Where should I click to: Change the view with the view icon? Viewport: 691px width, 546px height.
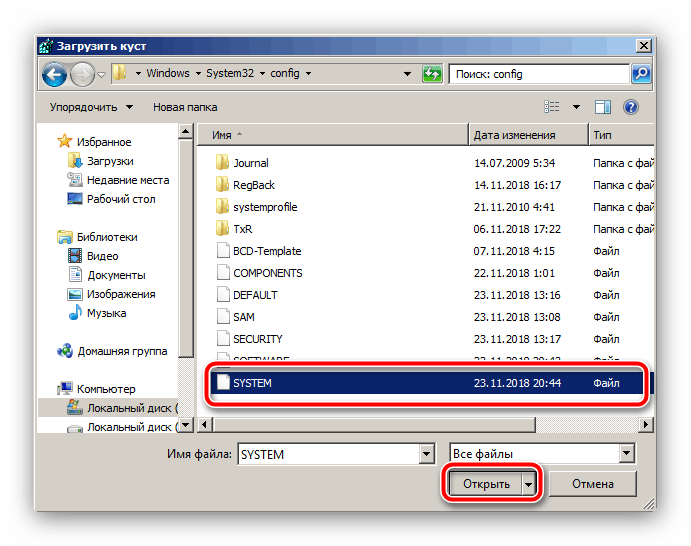tap(551, 107)
